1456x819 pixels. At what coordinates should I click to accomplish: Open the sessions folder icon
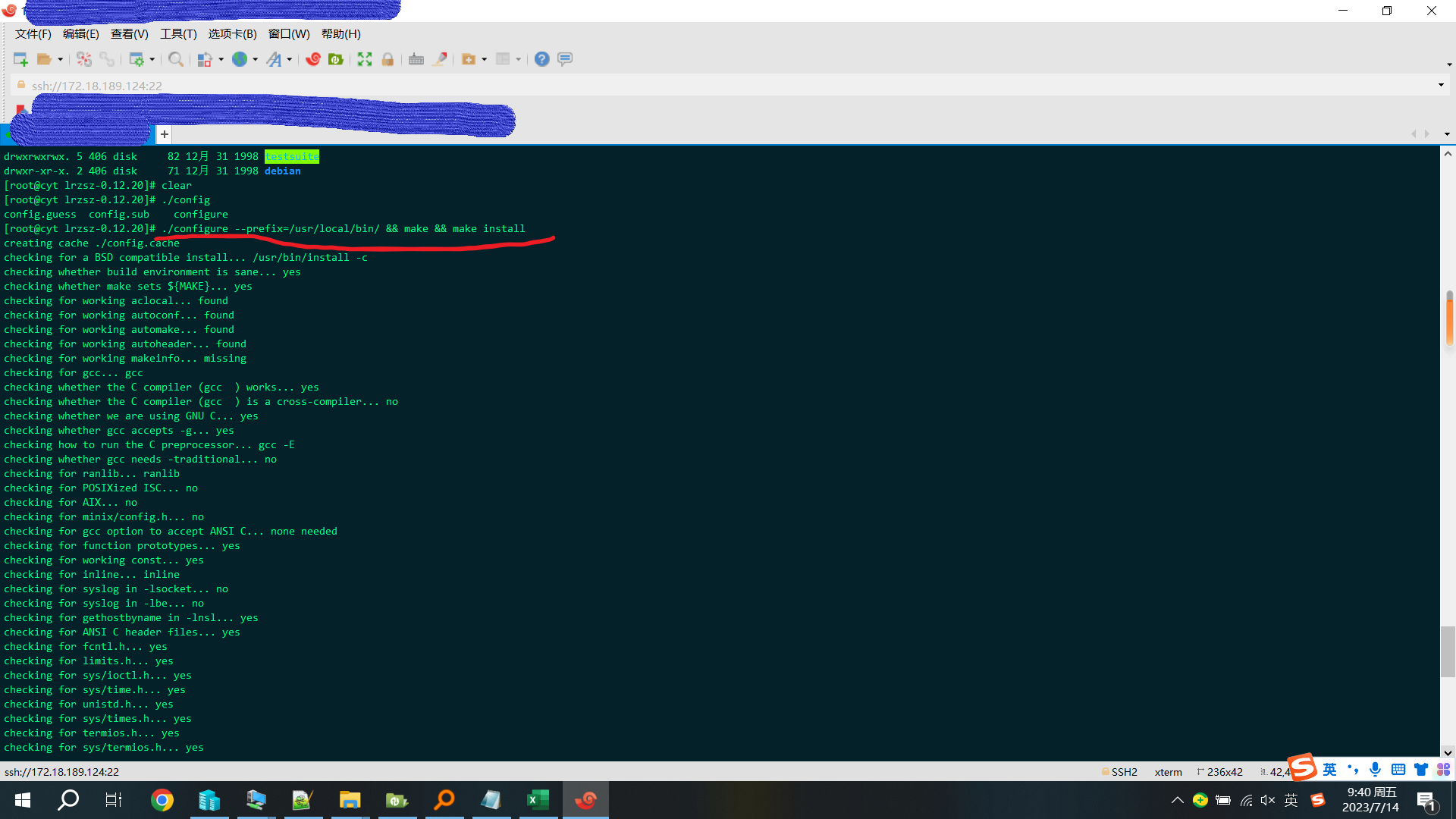(x=44, y=59)
